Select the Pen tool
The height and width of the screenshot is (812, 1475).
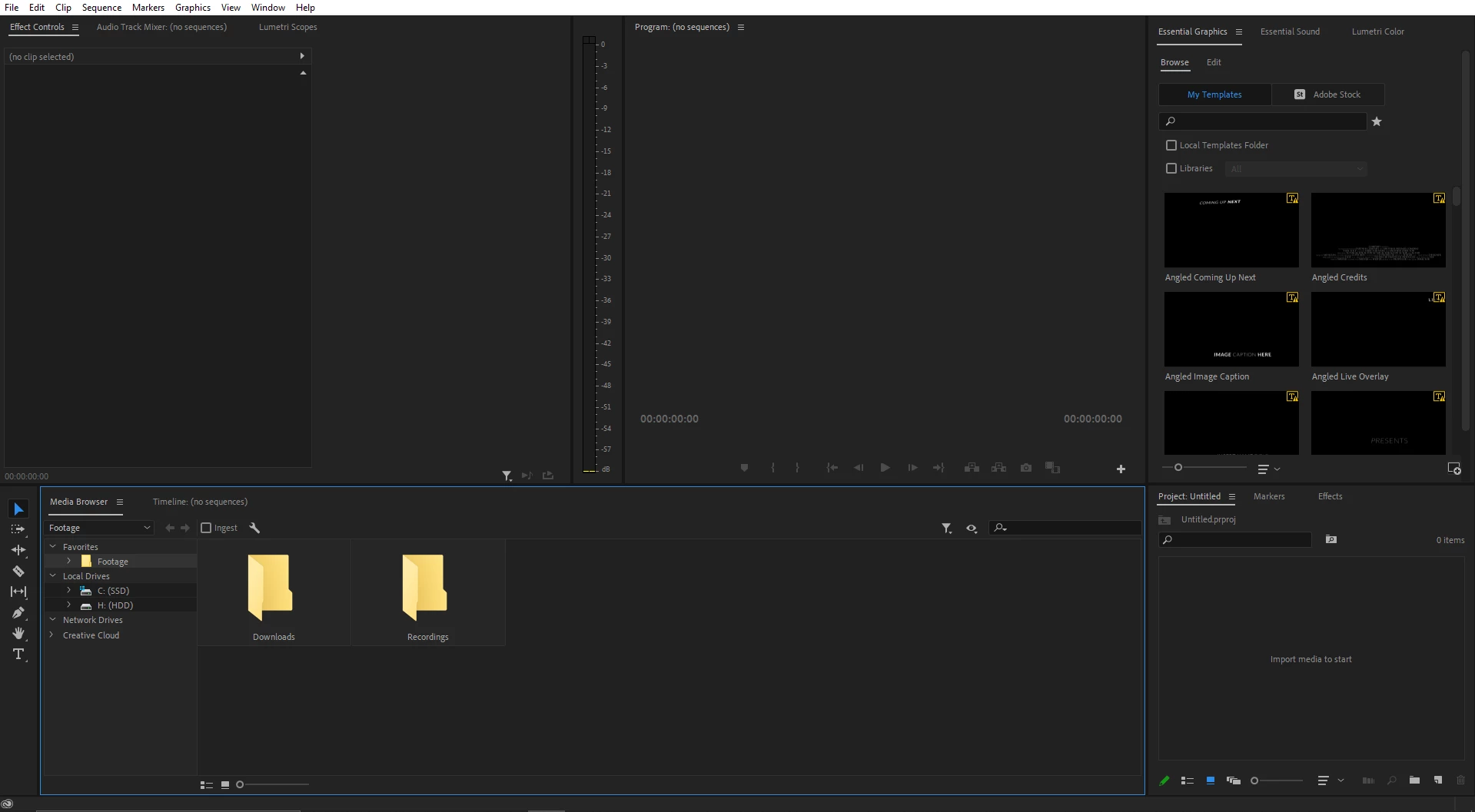pyautogui.click(x=18, y=612)
